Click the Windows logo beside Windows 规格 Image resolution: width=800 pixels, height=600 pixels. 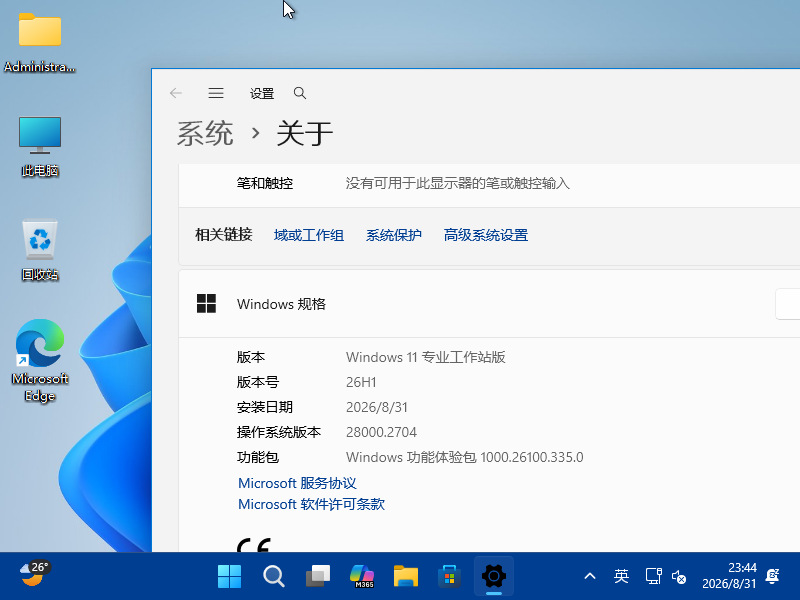(207, 304)
